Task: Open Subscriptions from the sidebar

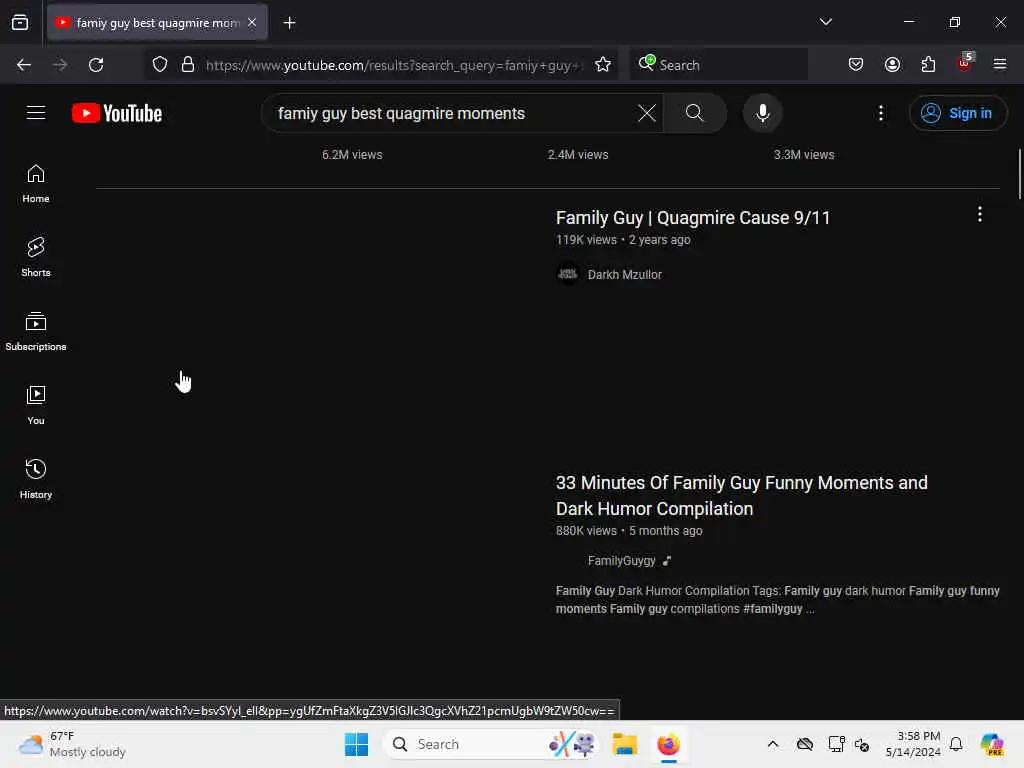Action: tap(36, 331)
